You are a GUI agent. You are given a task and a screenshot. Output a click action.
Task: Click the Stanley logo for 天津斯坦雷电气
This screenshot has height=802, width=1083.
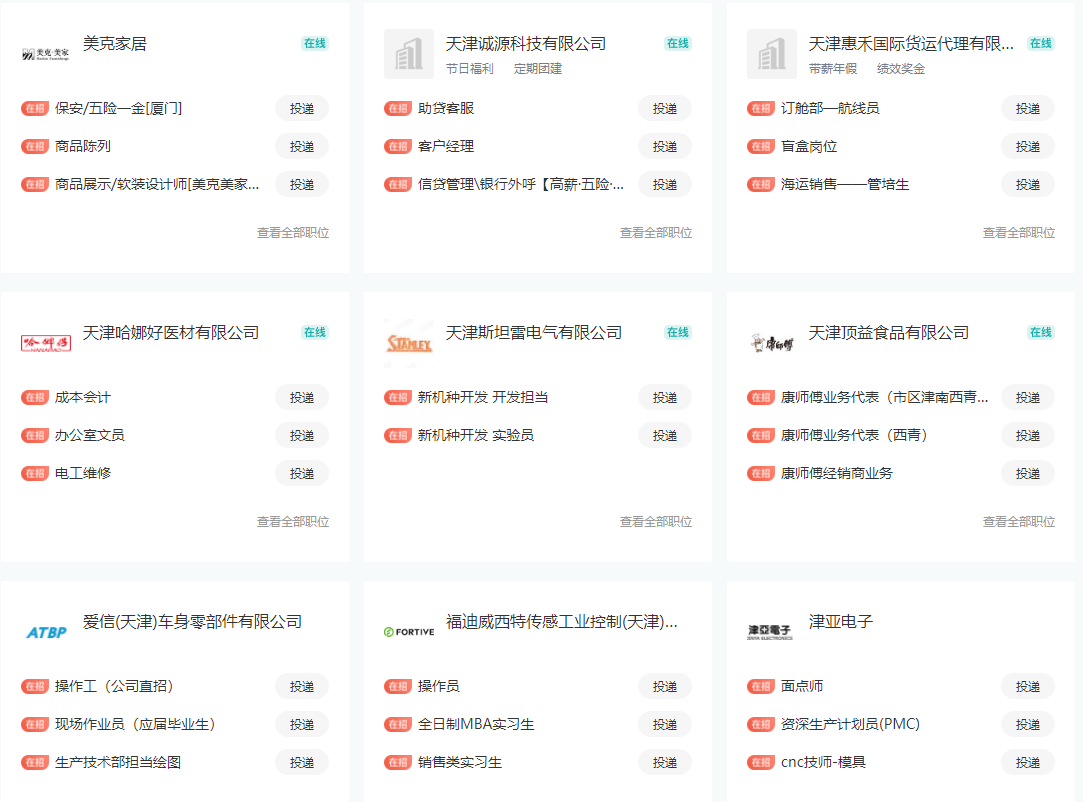(x=409, y=343)
